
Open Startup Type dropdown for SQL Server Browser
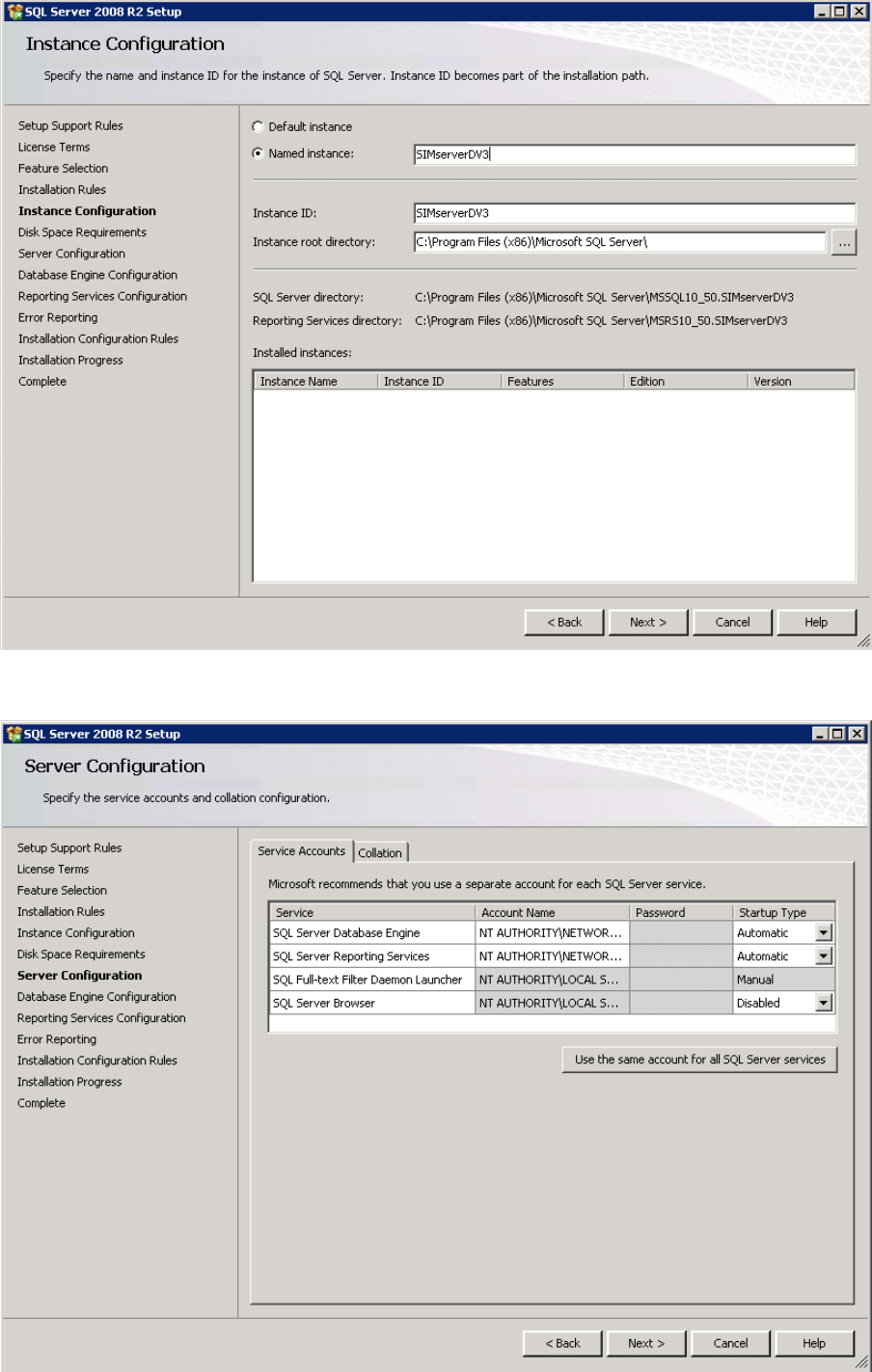click(824, 1003)
